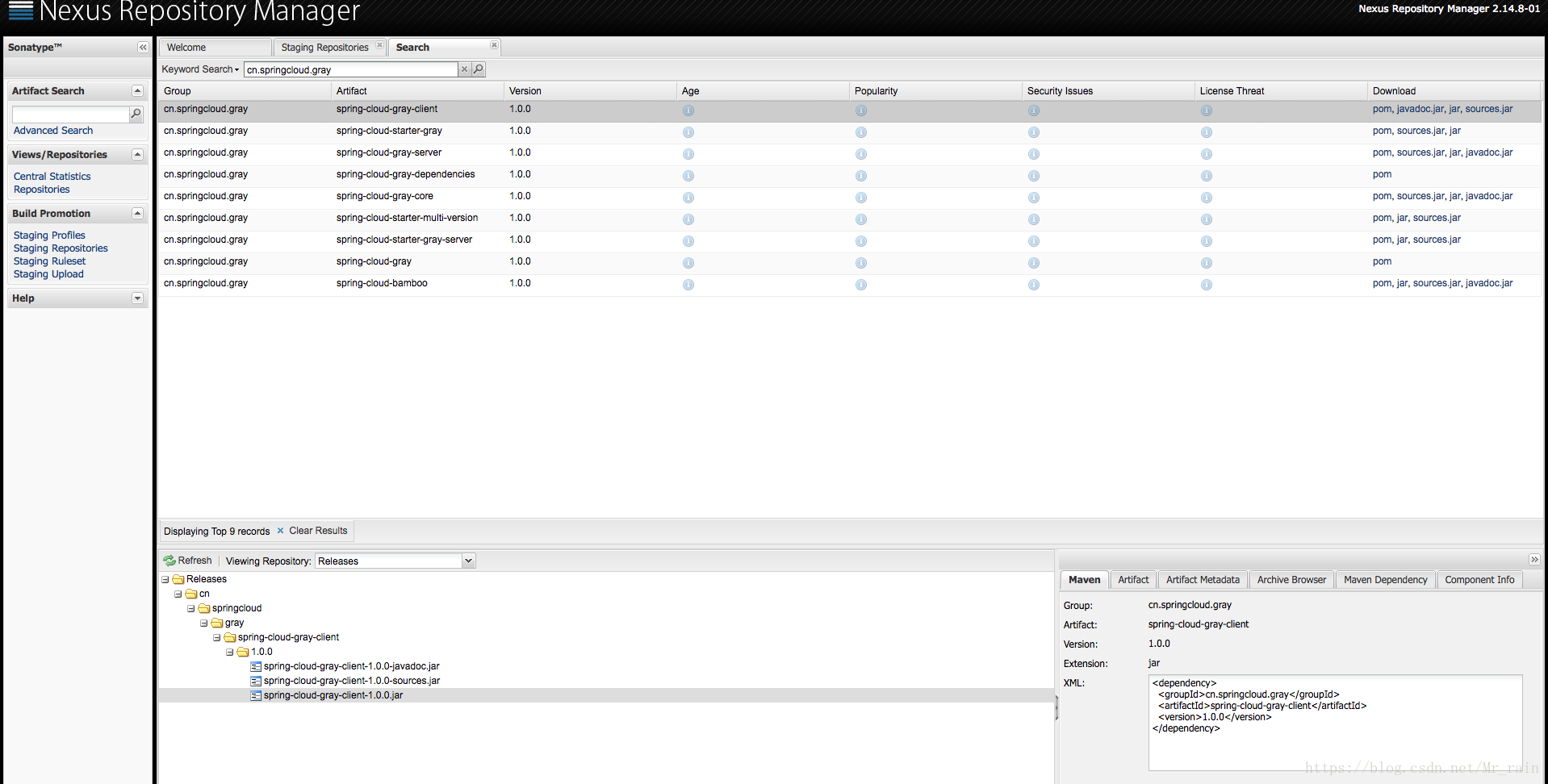
Task: Collapse the cn folder node
Action: 178,594
